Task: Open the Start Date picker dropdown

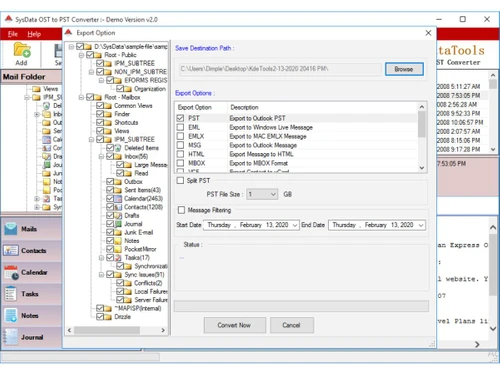Action: (x=295, y=225)
